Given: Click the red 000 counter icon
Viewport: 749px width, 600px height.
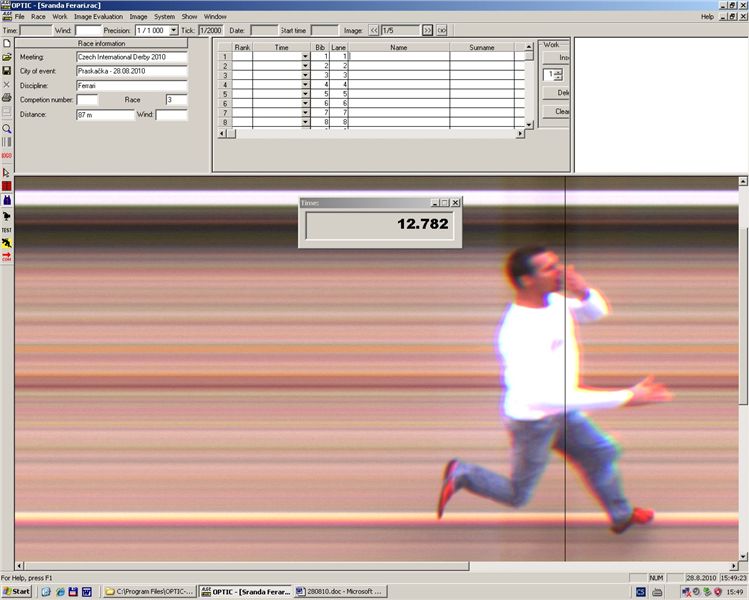Looking at the screenshot, I should pyautogui.click(x=7, y=156).
